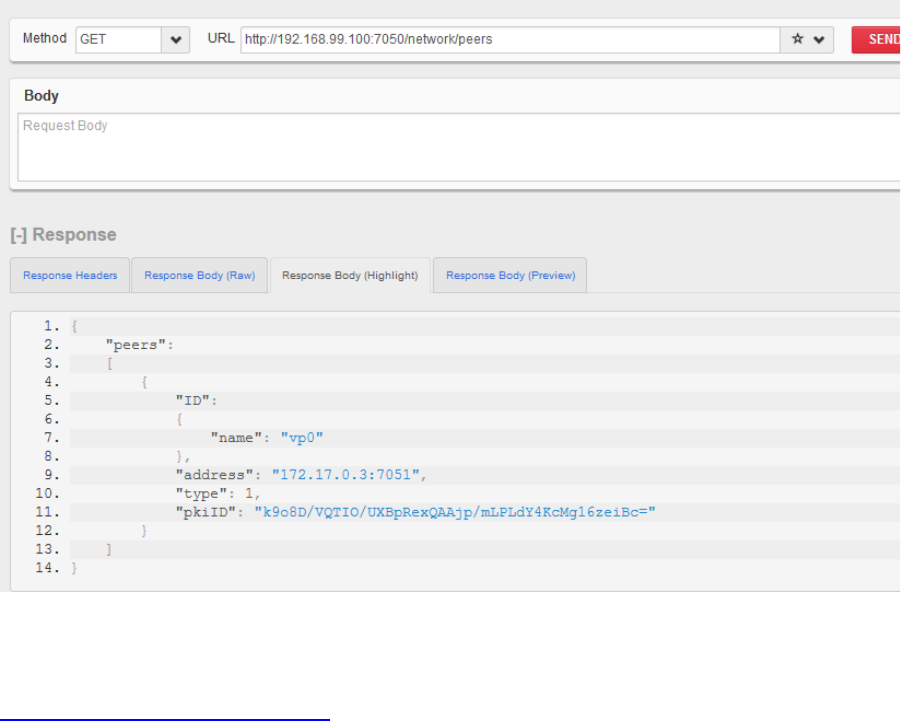Bookmark the URL with star icon
Screen dimensions: 901x721
point(797,39)
